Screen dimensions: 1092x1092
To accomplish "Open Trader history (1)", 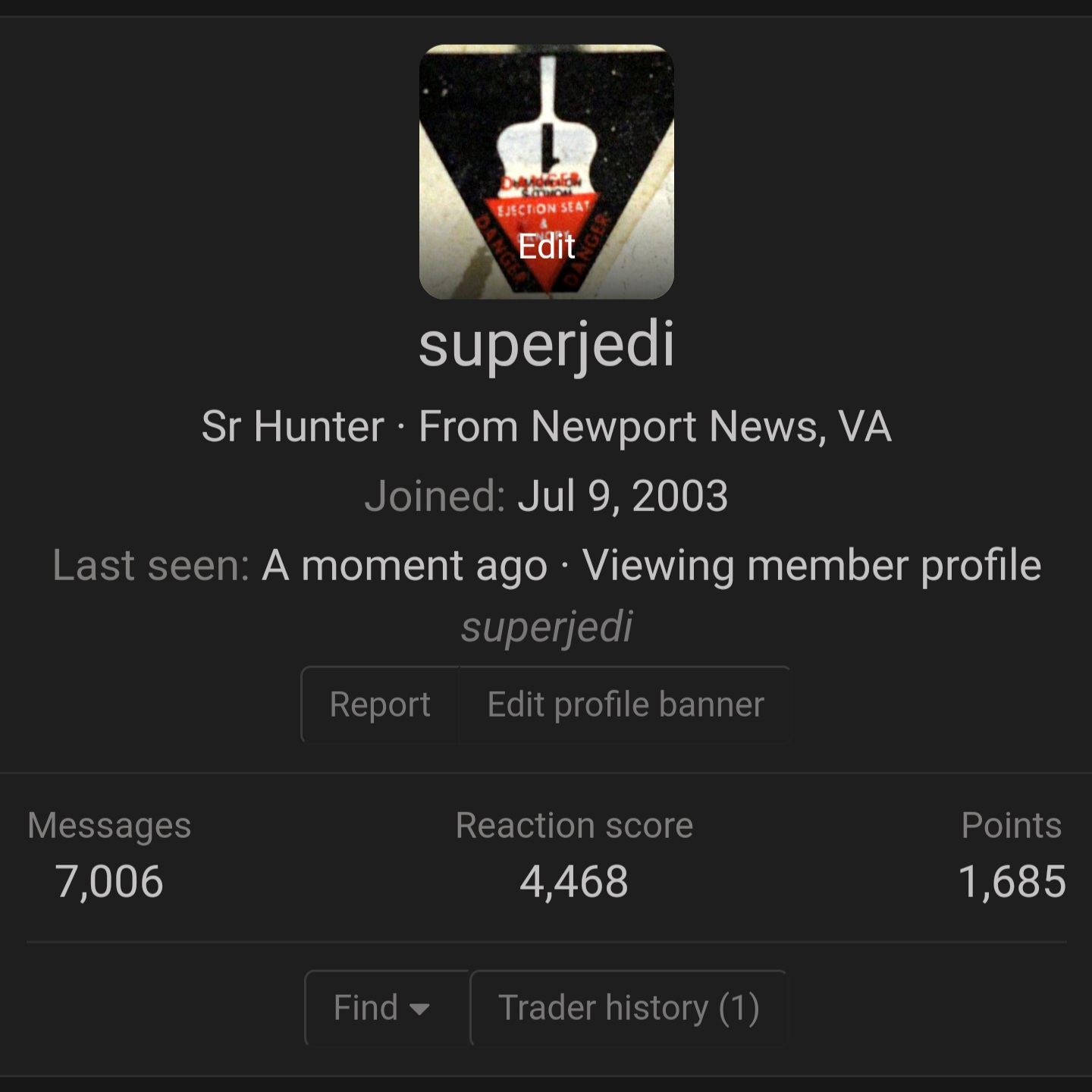I will pos(629,1008).
